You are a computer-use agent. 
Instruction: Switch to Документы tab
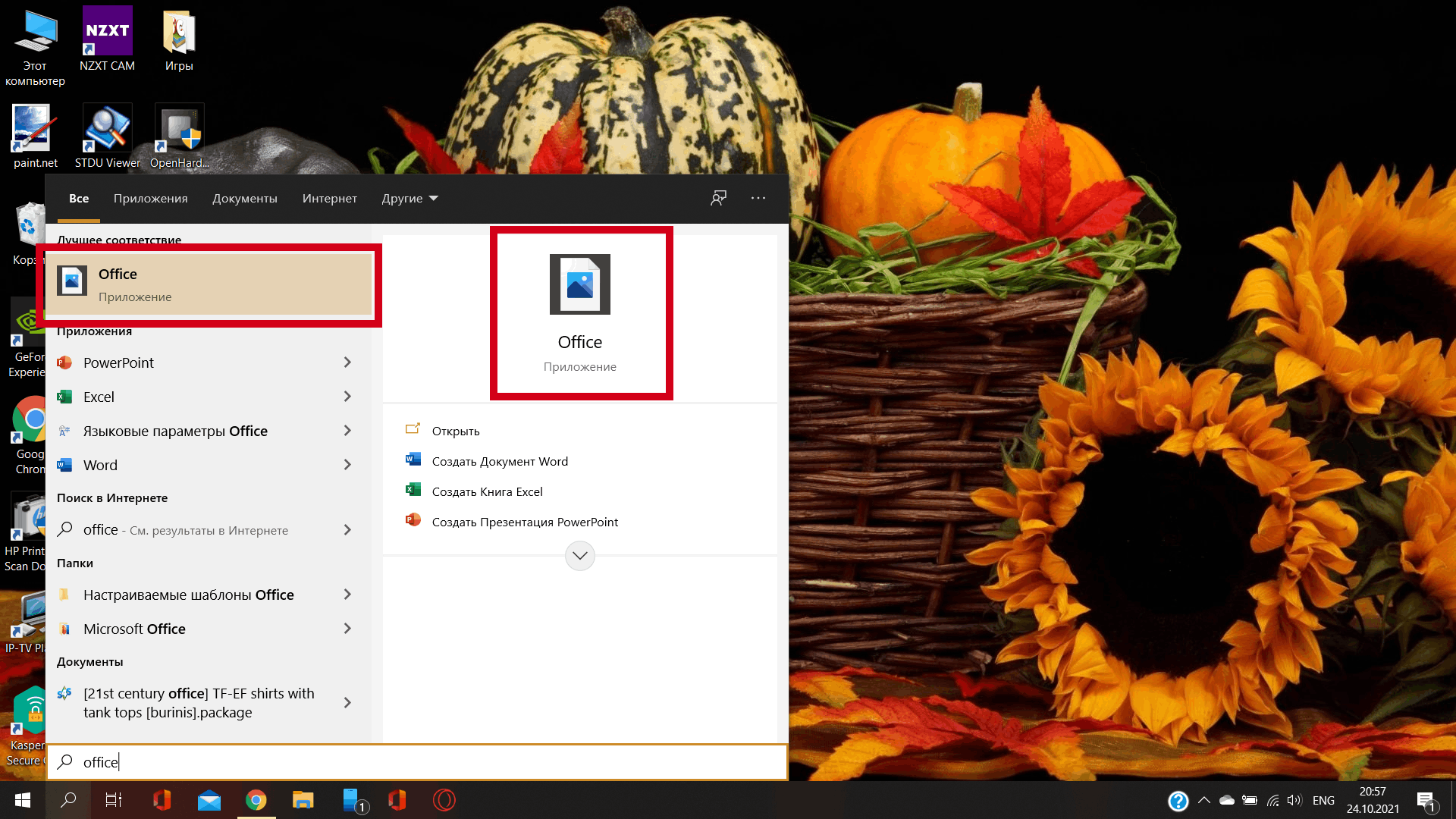point(245,199)
